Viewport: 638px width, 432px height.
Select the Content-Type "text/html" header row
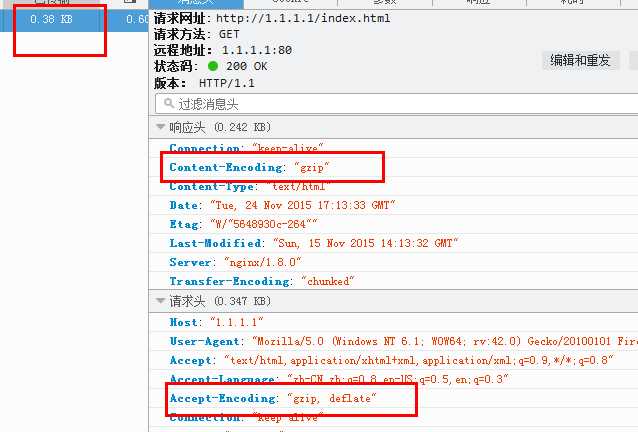pyautogui.click(x=394, y=186)
